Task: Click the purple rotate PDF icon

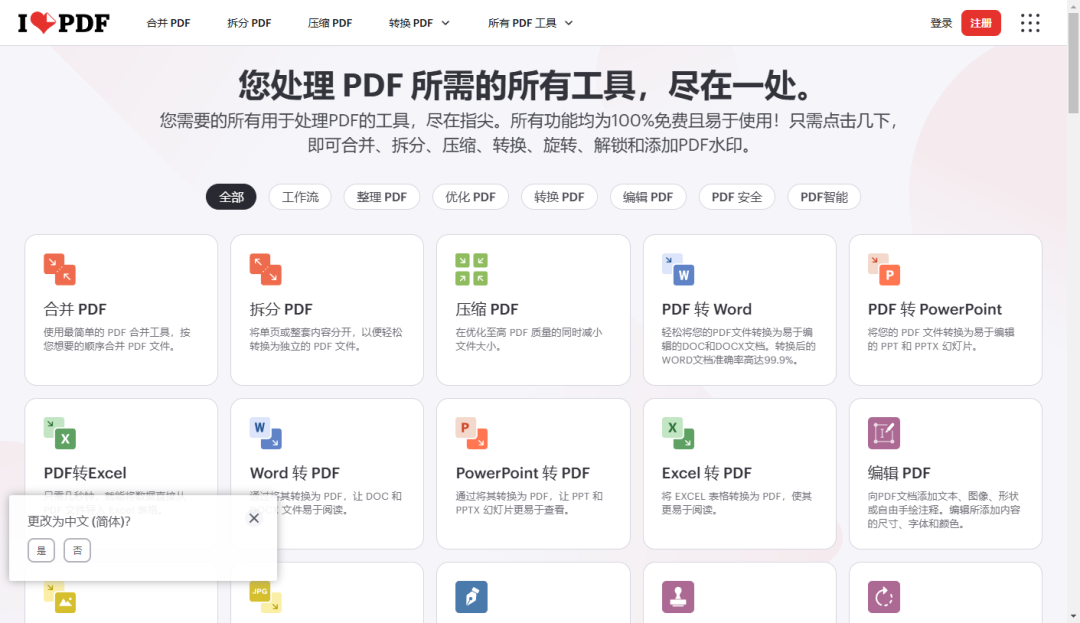Action: 884,597
